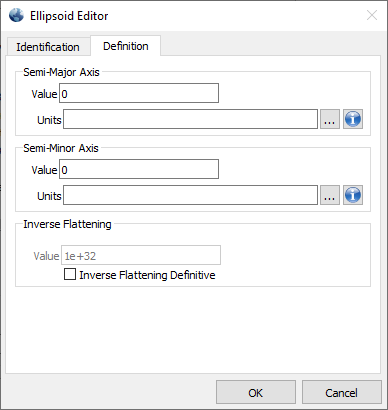Click the Inverse Flattening group label

click(67, 224)
